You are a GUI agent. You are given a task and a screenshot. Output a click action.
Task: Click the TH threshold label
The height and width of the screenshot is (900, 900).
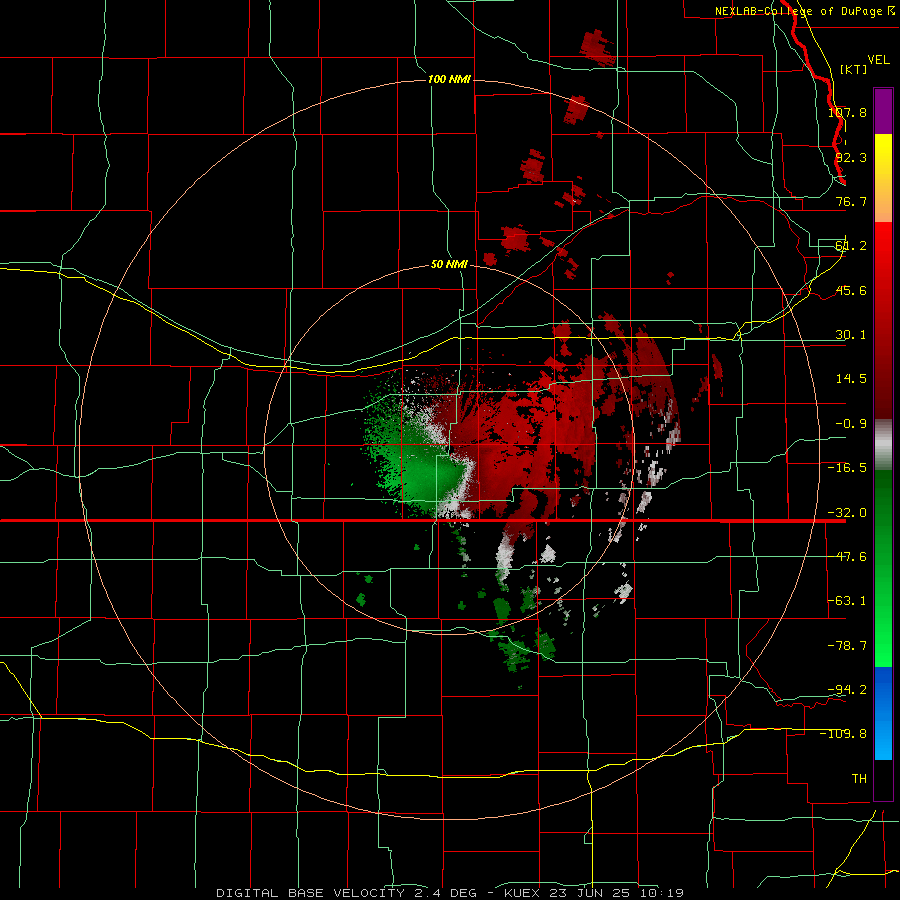point(859,778)
